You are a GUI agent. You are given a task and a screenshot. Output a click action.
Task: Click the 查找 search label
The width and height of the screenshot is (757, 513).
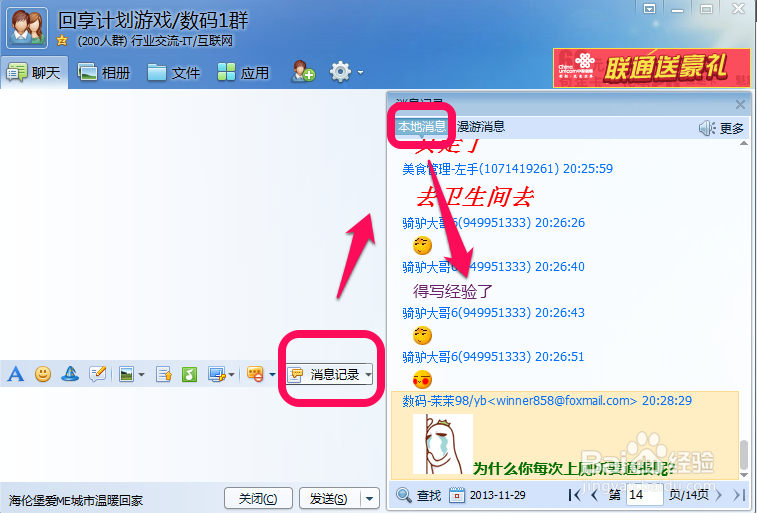429,495
